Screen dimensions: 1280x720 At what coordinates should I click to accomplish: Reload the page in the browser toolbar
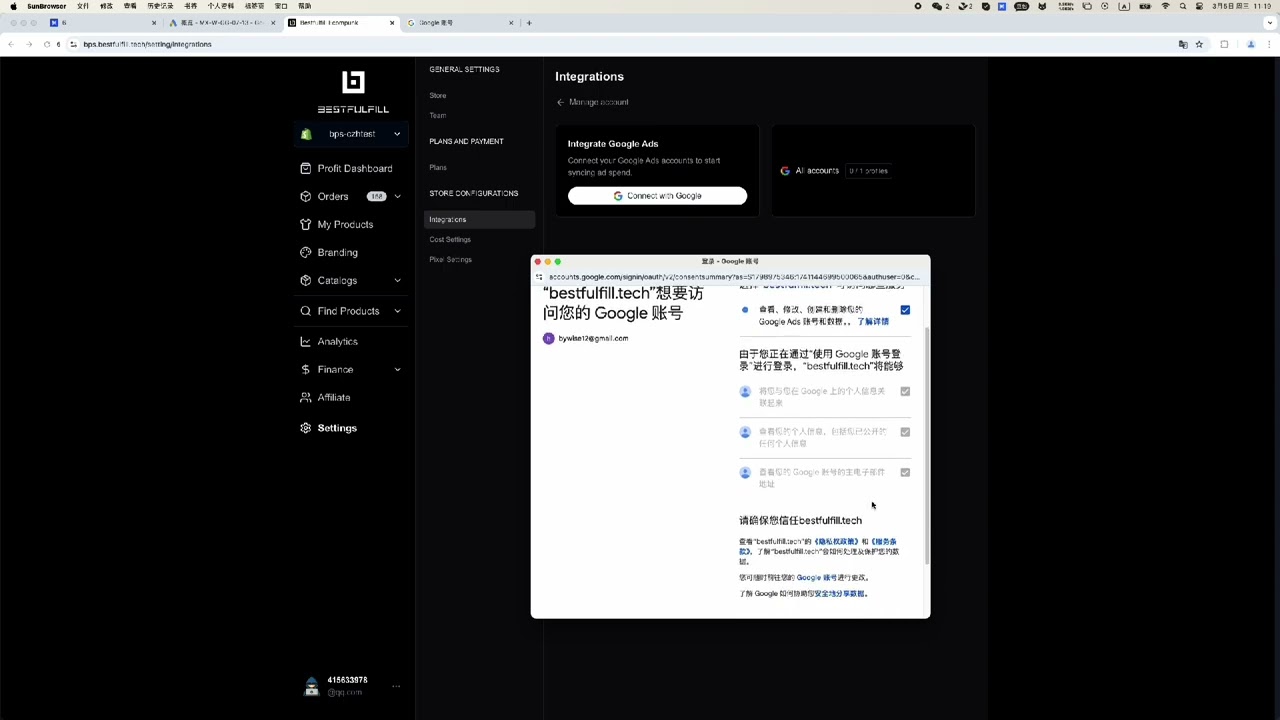(46, 44)
